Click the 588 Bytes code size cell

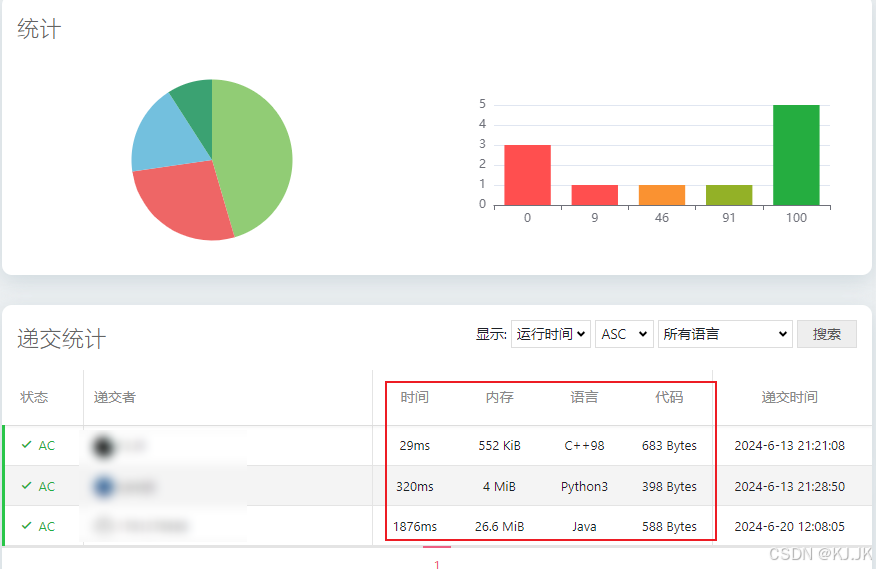point(669,527)
